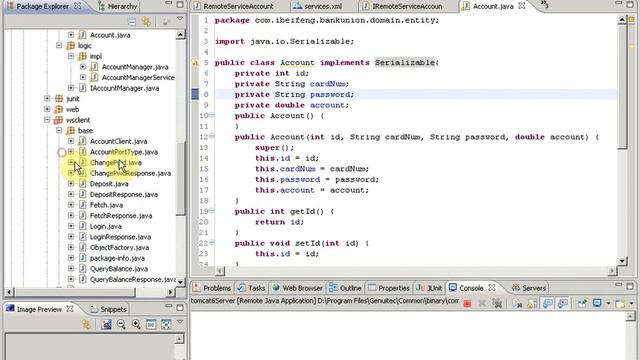
Task: Click Remove All Terminated Launches icon
Action: [x=497, y=303]
